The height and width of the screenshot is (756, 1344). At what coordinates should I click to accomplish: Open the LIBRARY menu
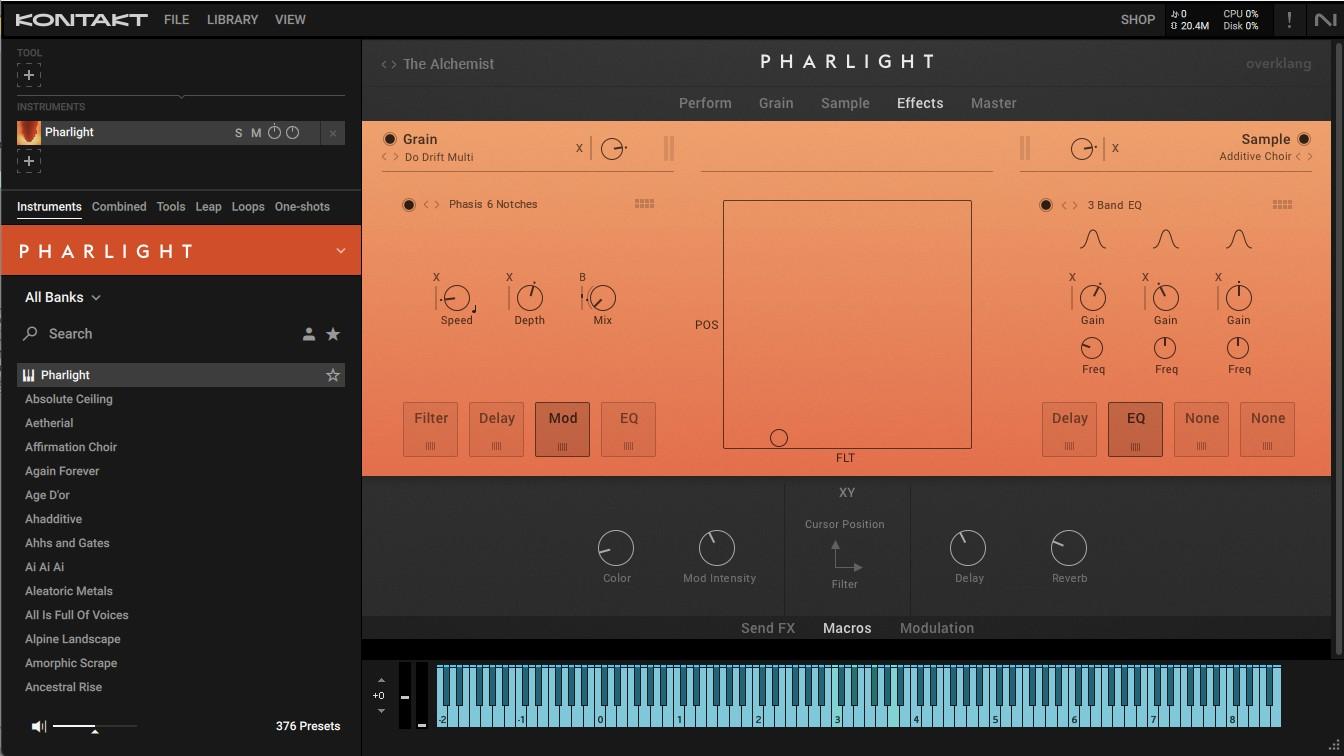232,19
